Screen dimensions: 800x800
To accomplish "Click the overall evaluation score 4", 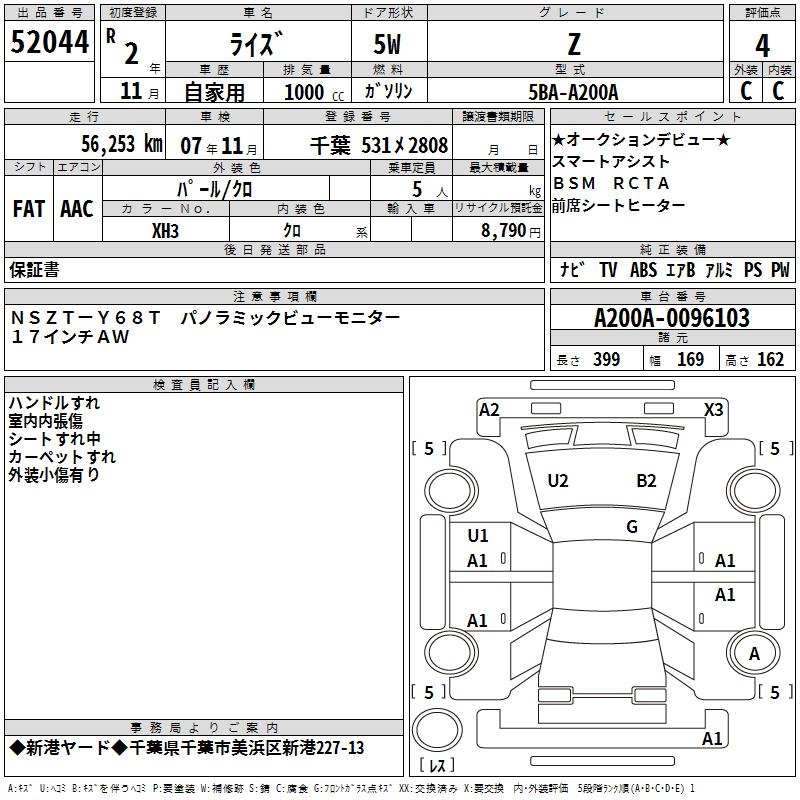I will (762, 45).
